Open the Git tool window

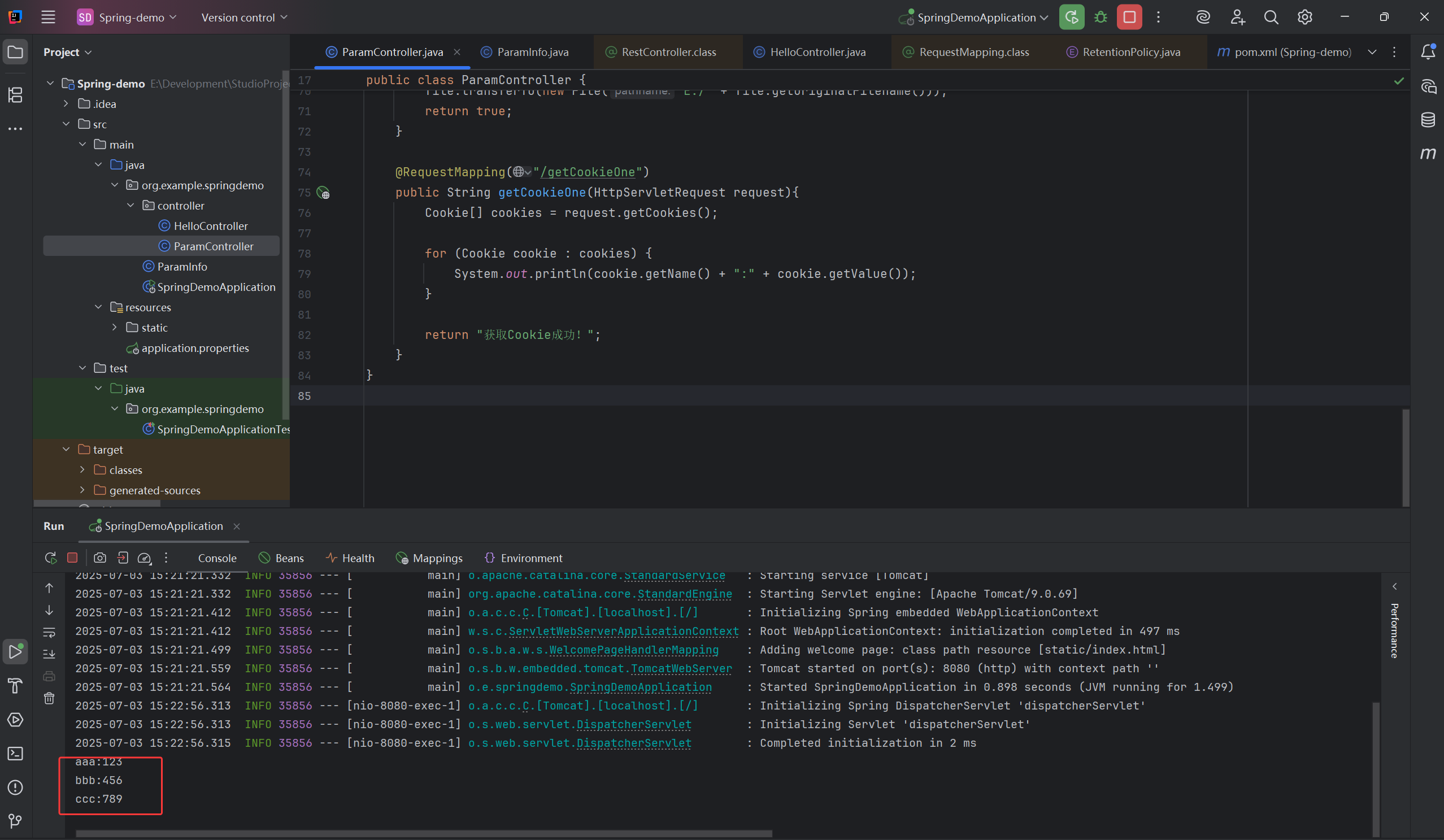15,821
